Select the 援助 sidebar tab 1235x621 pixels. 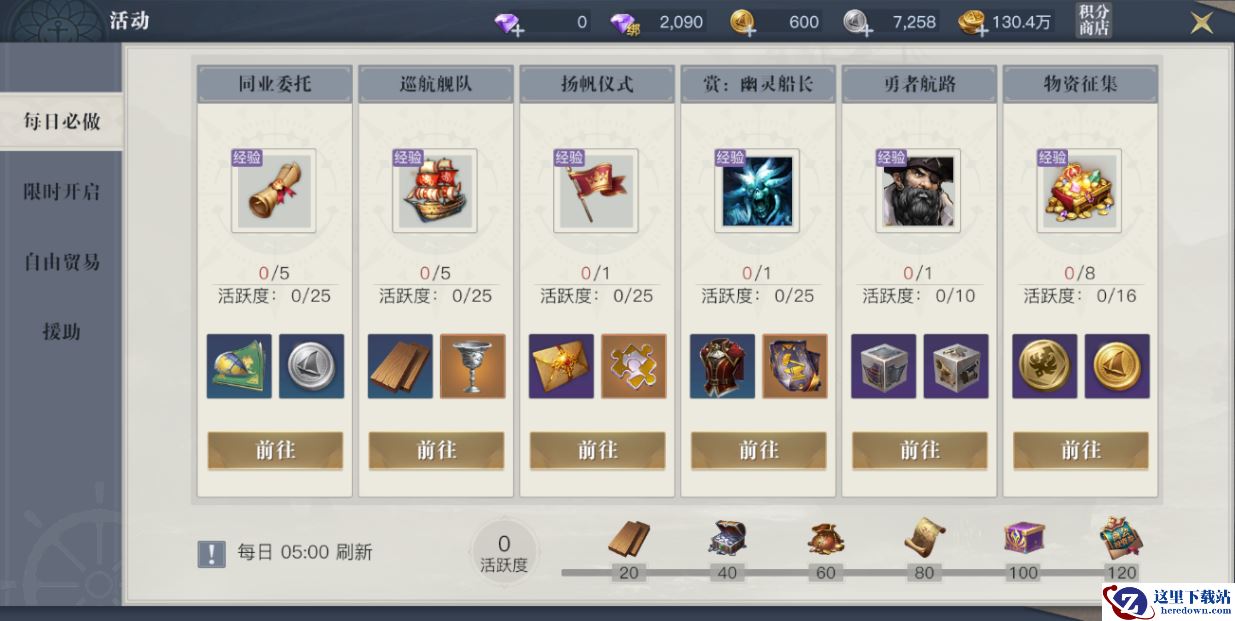(61, 331)
